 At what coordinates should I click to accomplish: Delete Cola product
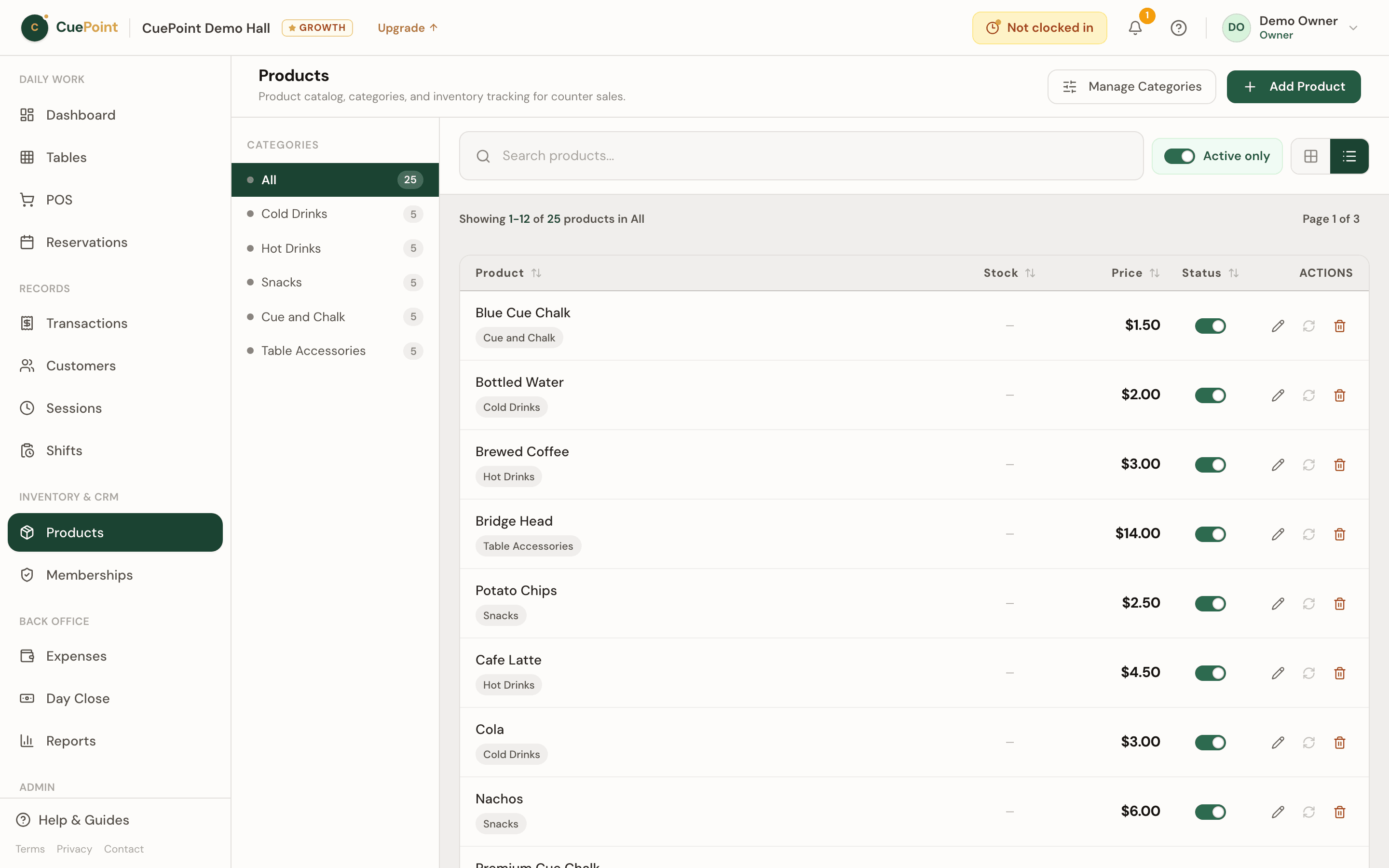pyautogui.click(x=1340, y=743)
